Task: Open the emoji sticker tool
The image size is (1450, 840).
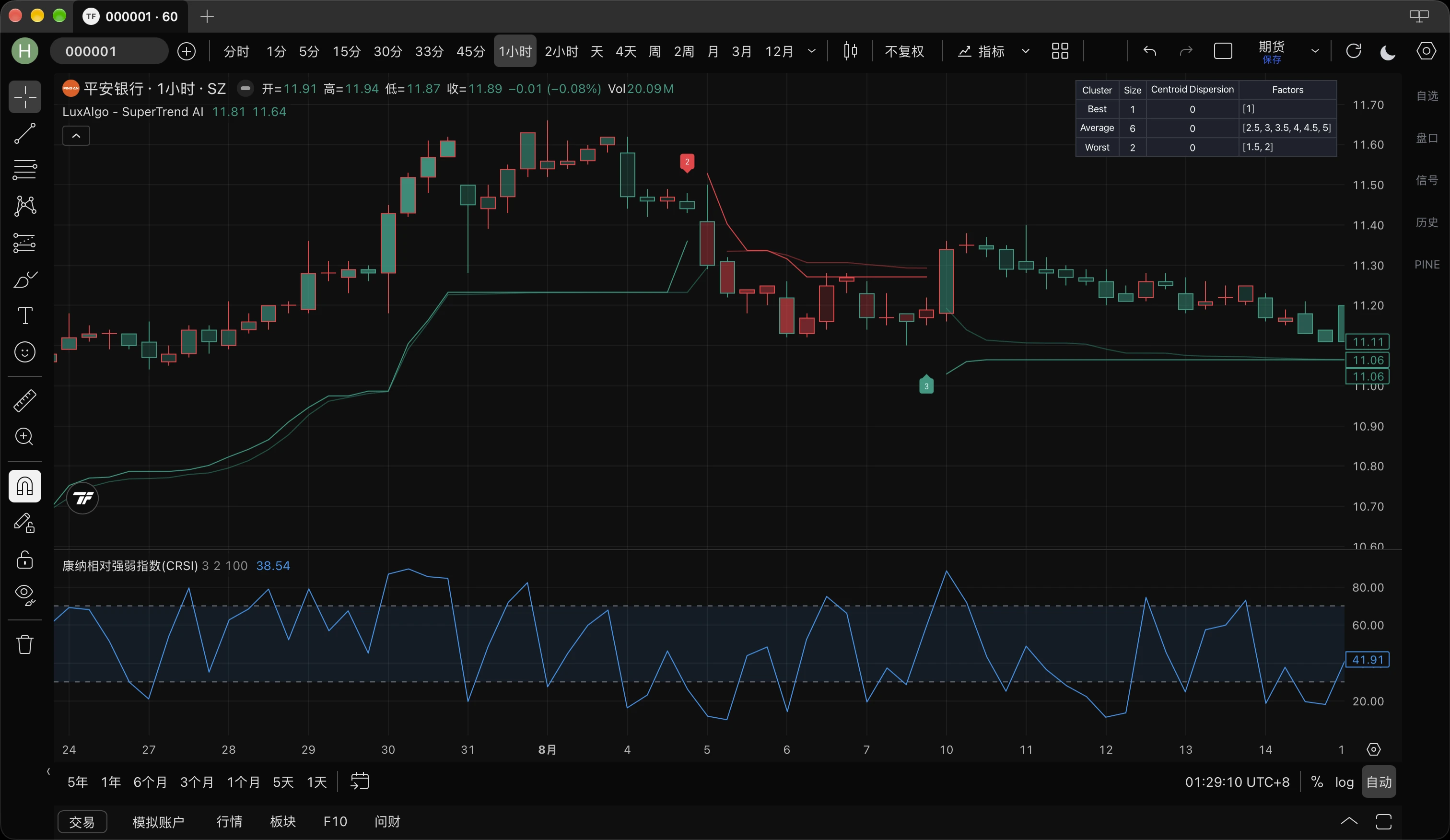Action: (25, 352)
